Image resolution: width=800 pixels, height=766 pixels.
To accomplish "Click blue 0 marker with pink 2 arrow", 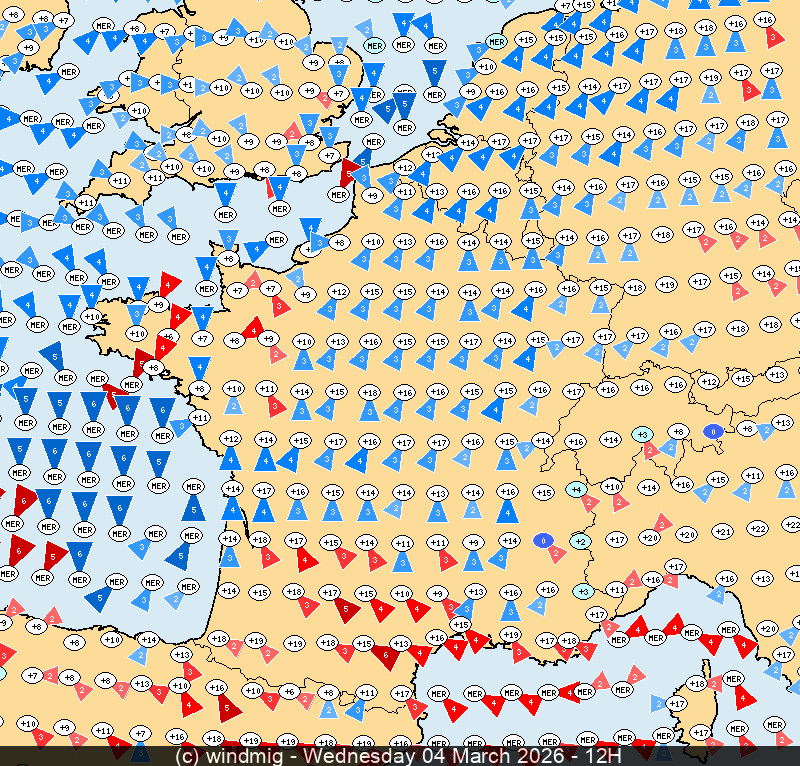I will (544, 540).
